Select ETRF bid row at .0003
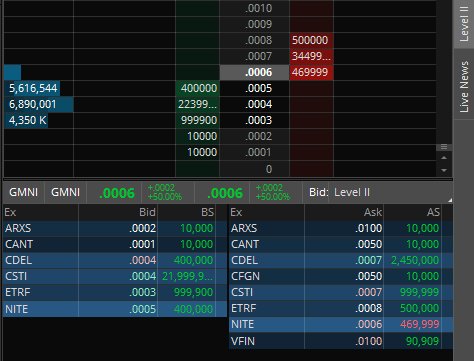 tap(115, 292)
